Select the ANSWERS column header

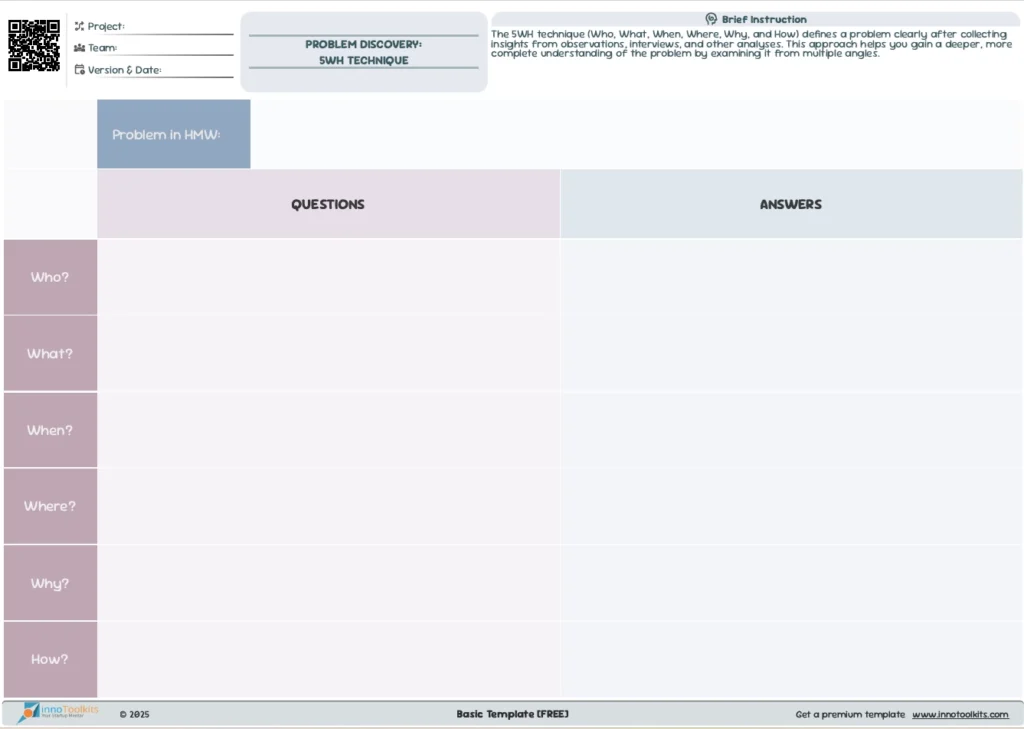tap(790, 204)
